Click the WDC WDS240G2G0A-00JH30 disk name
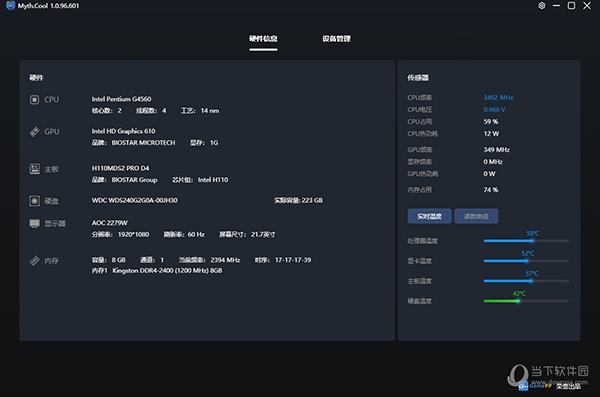The width and height of the screenshot is (600, 397). [x=134, y=200]
